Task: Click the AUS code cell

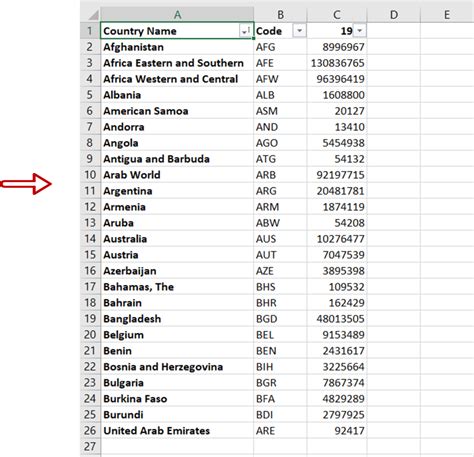Action: [280, 239]
